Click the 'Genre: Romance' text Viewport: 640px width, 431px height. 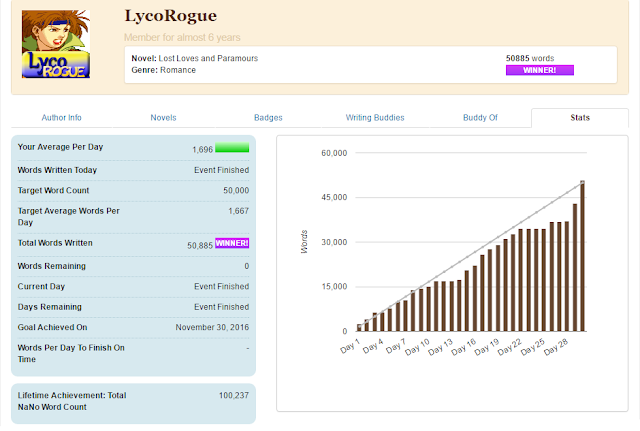[164, 70]
